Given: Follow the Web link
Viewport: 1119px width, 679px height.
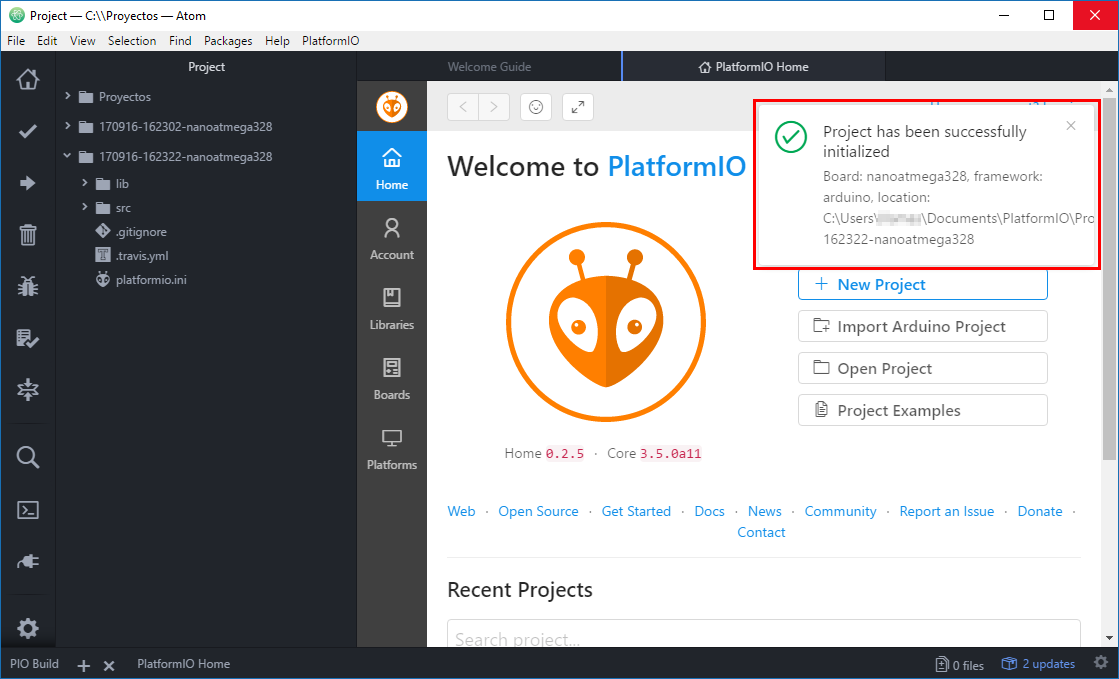Looking at the screenshot, I should point(461,511).
